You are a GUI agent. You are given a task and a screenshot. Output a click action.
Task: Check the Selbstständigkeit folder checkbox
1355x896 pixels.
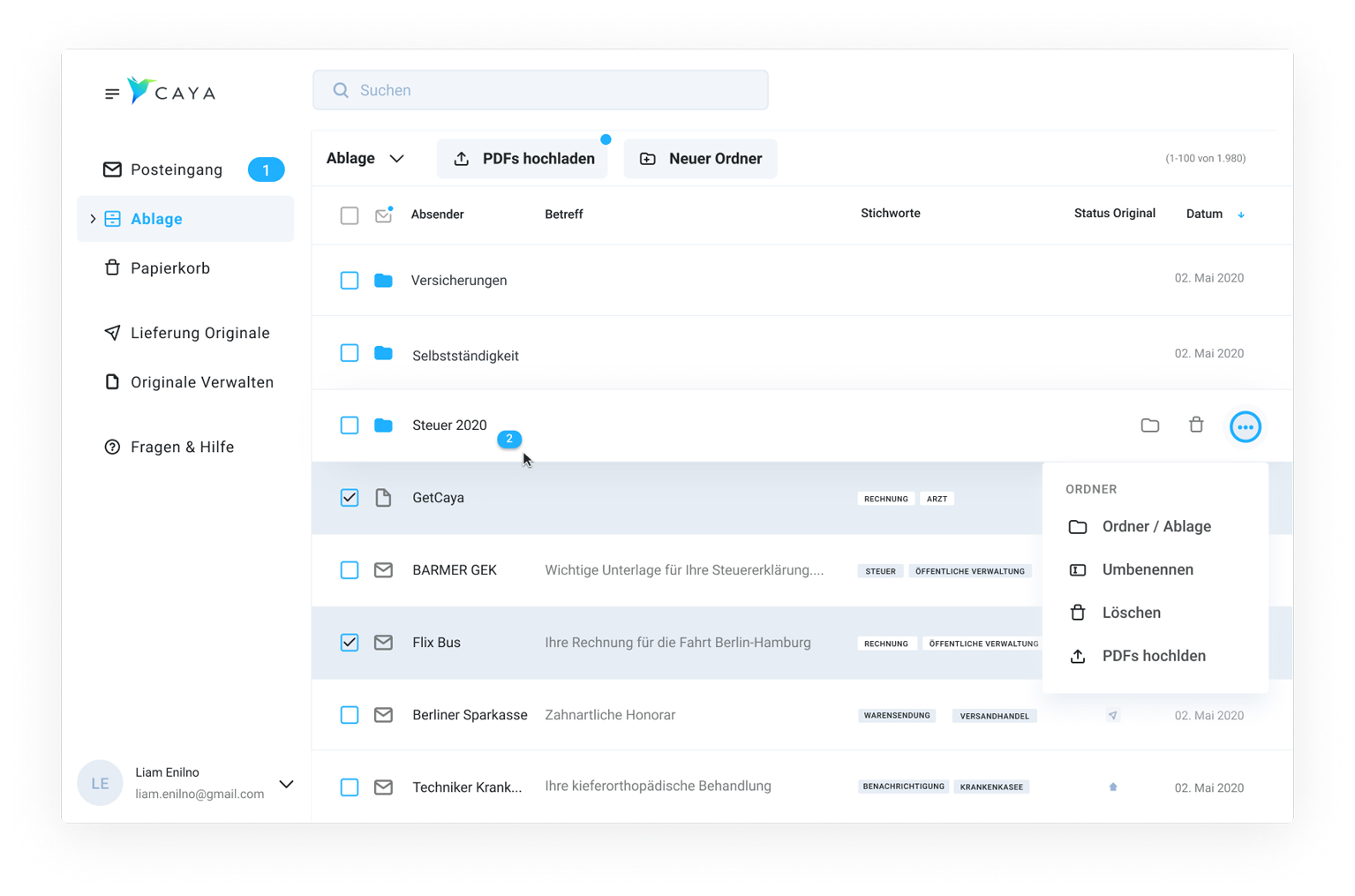[x=350, y=353]
